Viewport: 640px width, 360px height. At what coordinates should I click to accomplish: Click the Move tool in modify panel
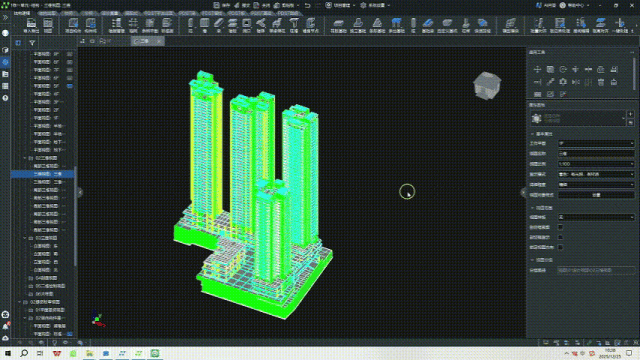tap(537, 69)
